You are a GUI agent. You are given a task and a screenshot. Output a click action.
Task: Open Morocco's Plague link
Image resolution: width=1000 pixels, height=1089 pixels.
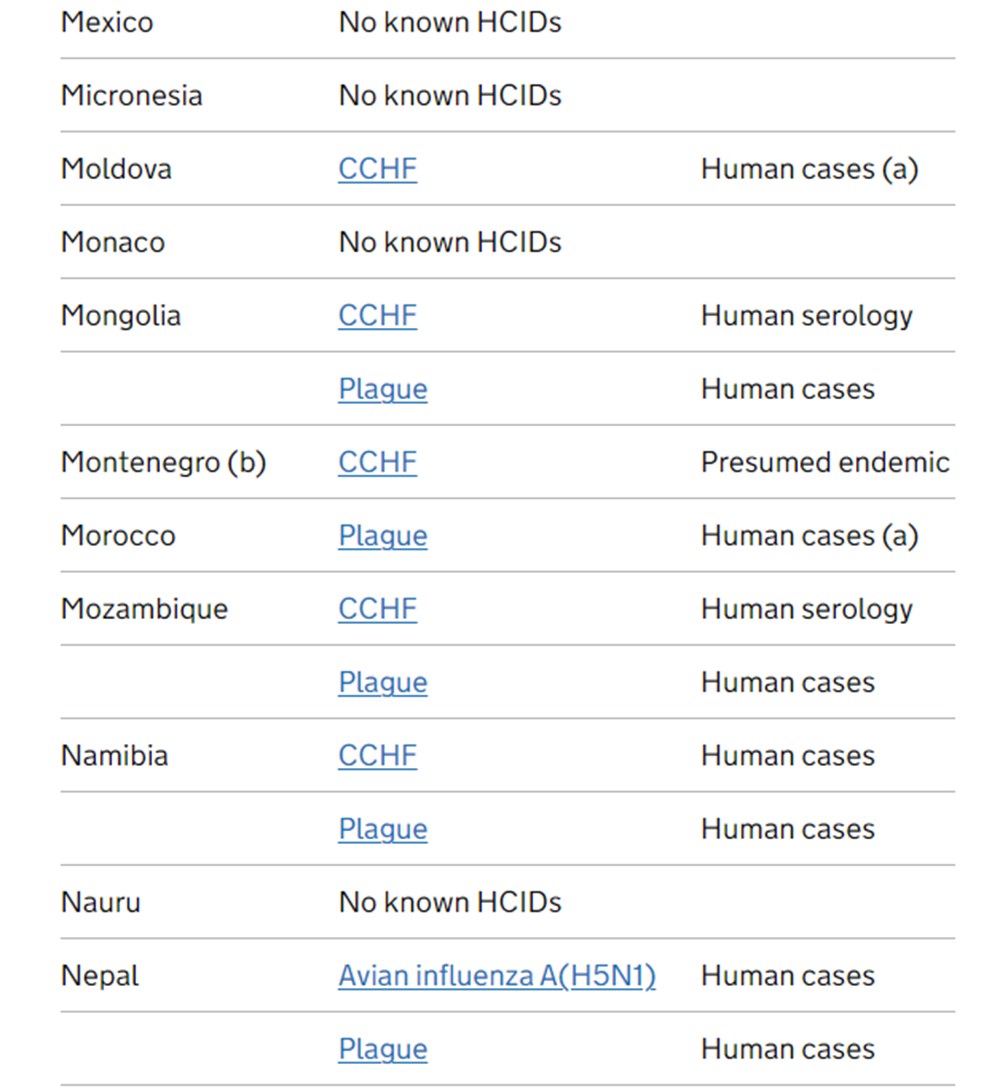point(382,536)
